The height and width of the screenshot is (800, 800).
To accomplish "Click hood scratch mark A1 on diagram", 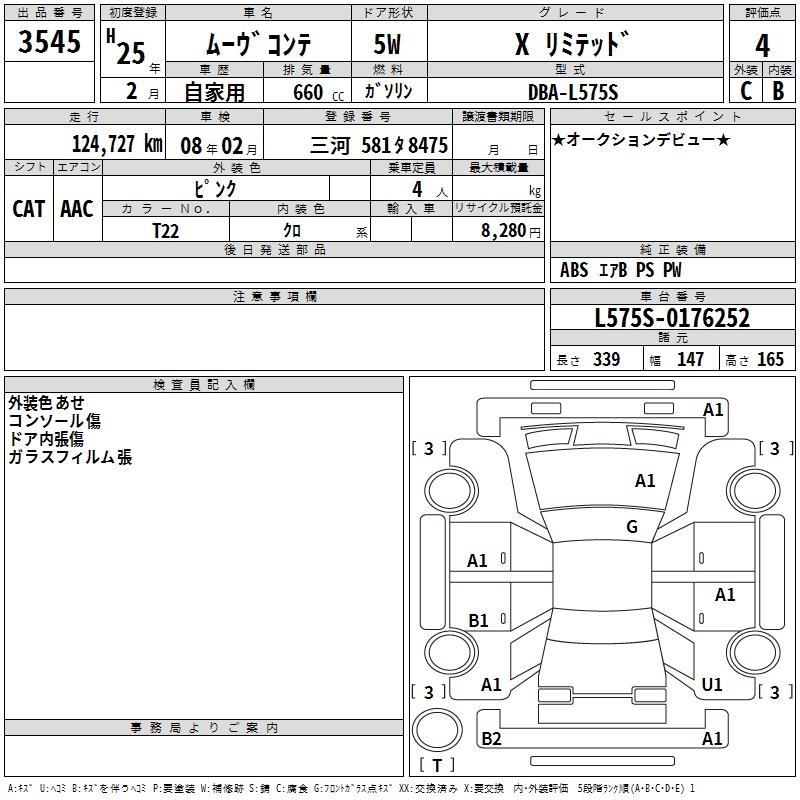I will click(x=645, y=481).
